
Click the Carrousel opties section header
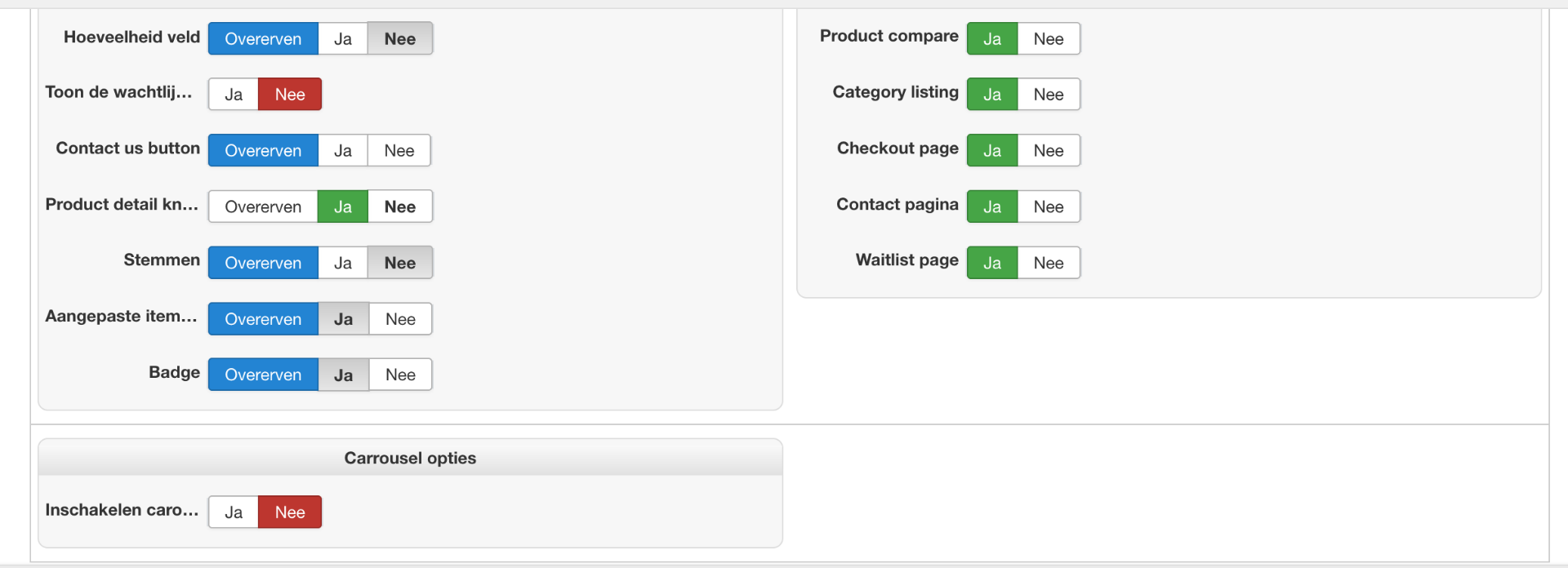pos(410,458)
